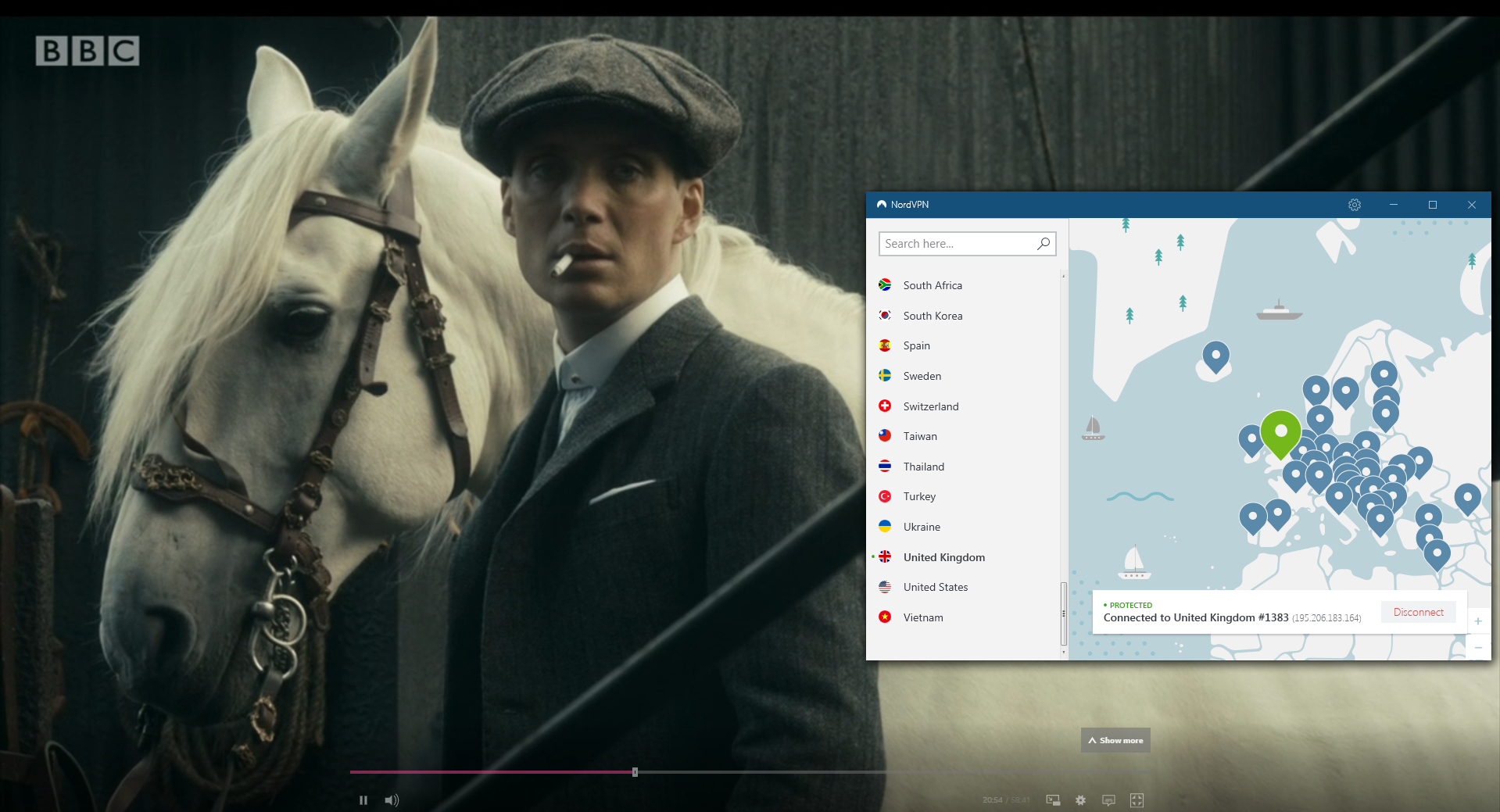Click the green UK map pin
1500x812 pixels.
[x=1280, y=433]
